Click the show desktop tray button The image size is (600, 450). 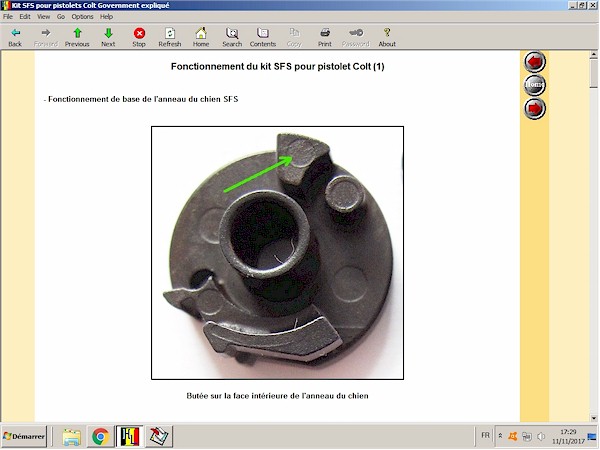592,436
